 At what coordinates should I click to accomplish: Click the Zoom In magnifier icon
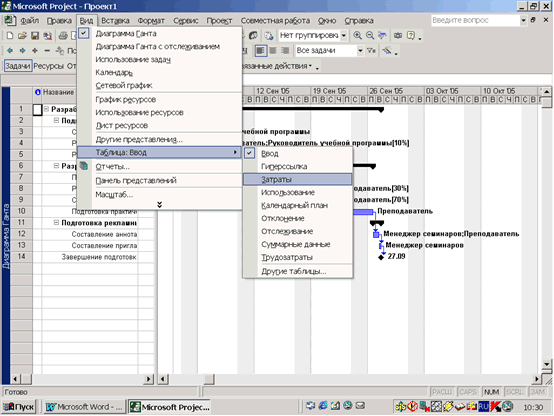pos(358,35)
